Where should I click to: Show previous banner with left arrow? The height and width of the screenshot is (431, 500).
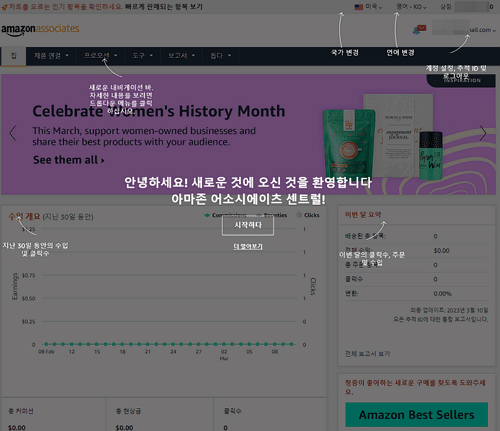[13, 133]
